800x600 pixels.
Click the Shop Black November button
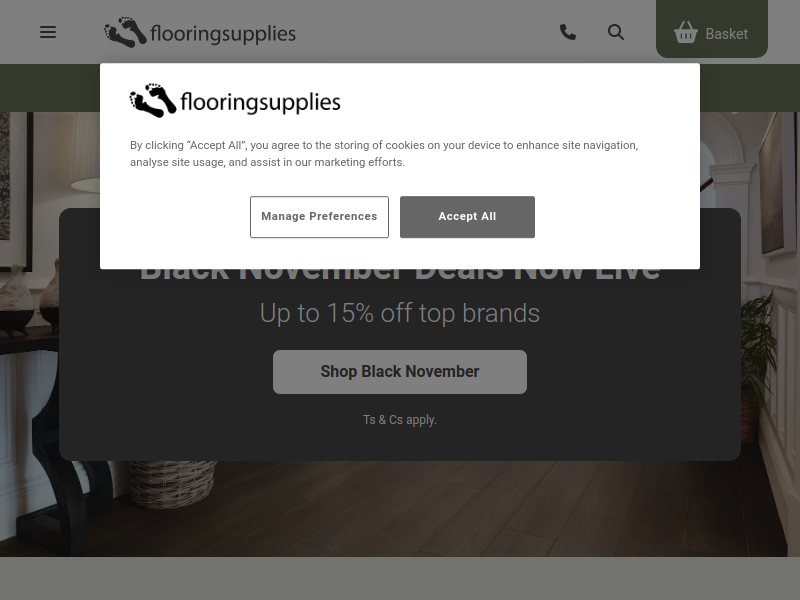pyautogui.click(x=400, y=372)
